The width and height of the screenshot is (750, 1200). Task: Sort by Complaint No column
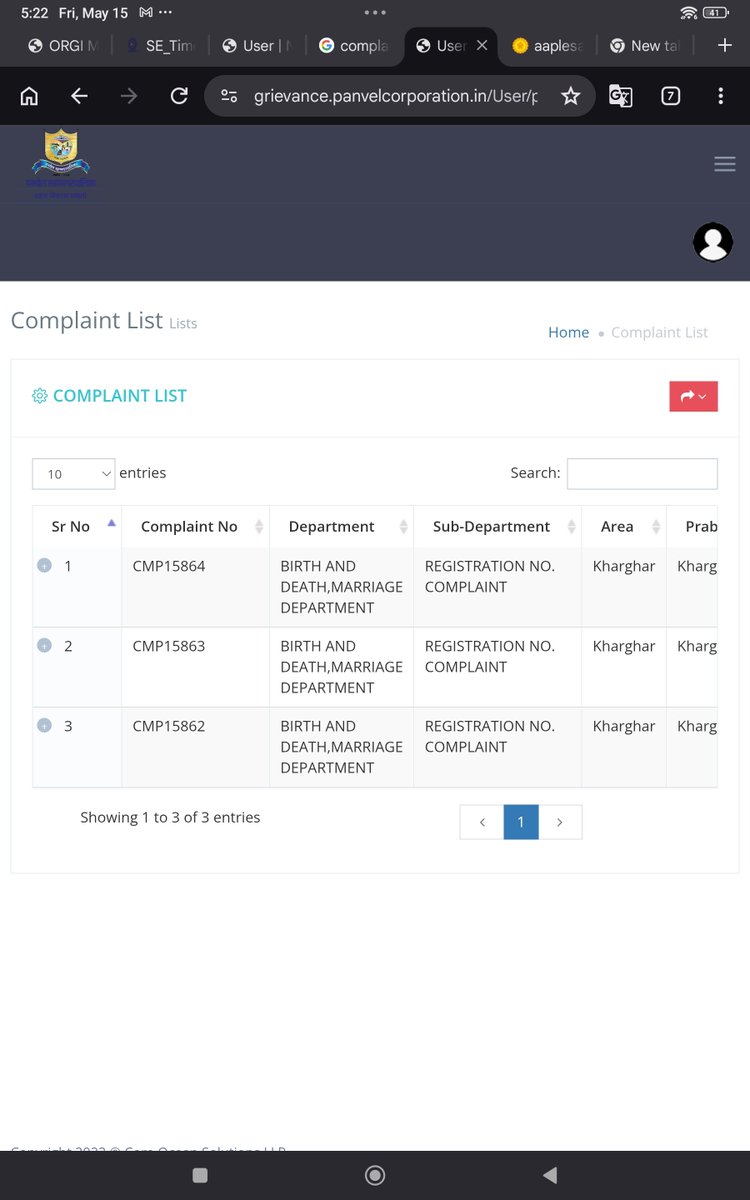click(x=195, y=526)
